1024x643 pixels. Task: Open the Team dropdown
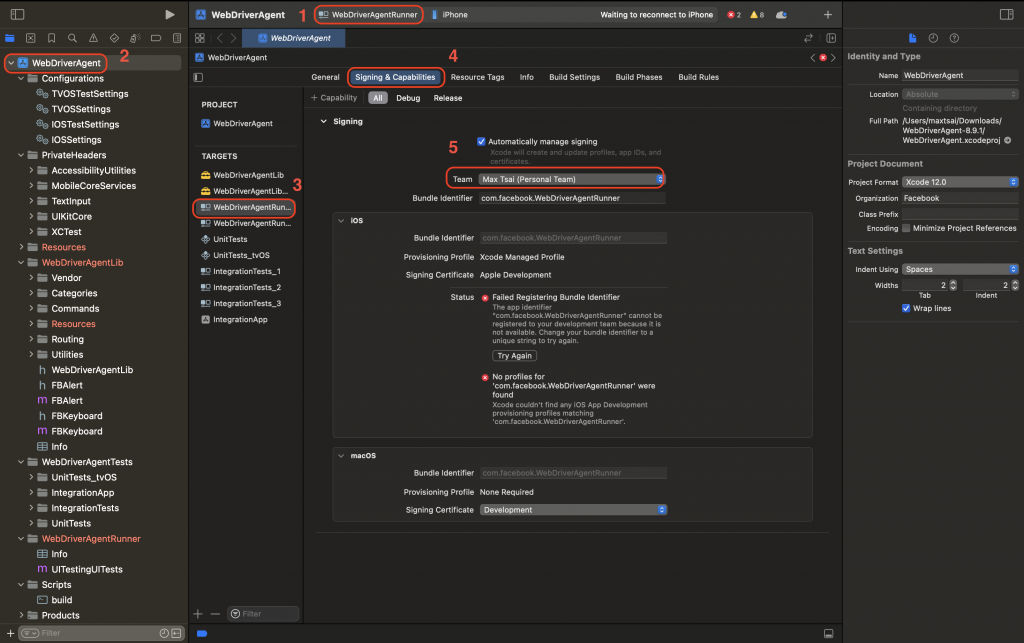pyautogui.click(x=571, y=179)
